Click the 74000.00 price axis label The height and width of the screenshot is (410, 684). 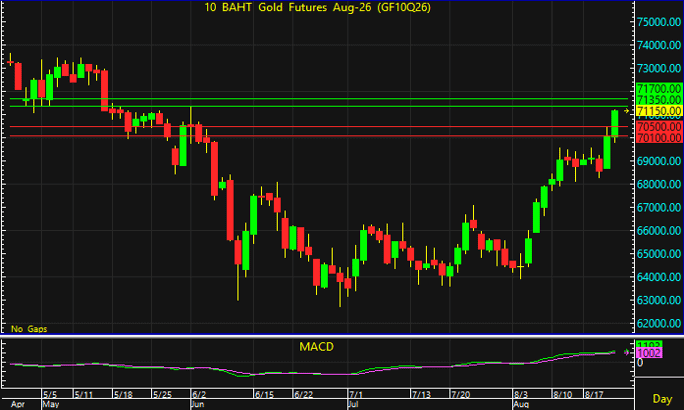tap(659, 45)
